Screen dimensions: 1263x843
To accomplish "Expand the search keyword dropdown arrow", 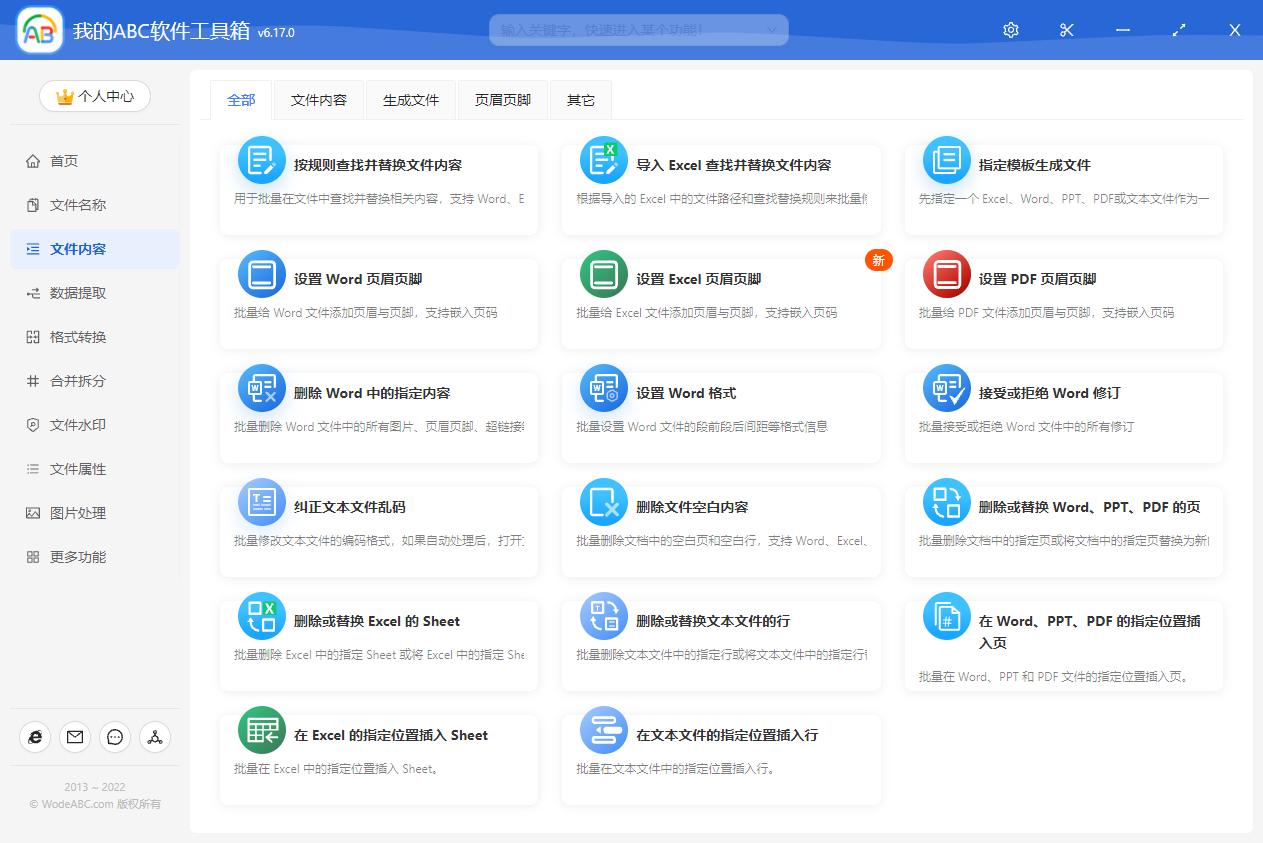I will [771, 30].
